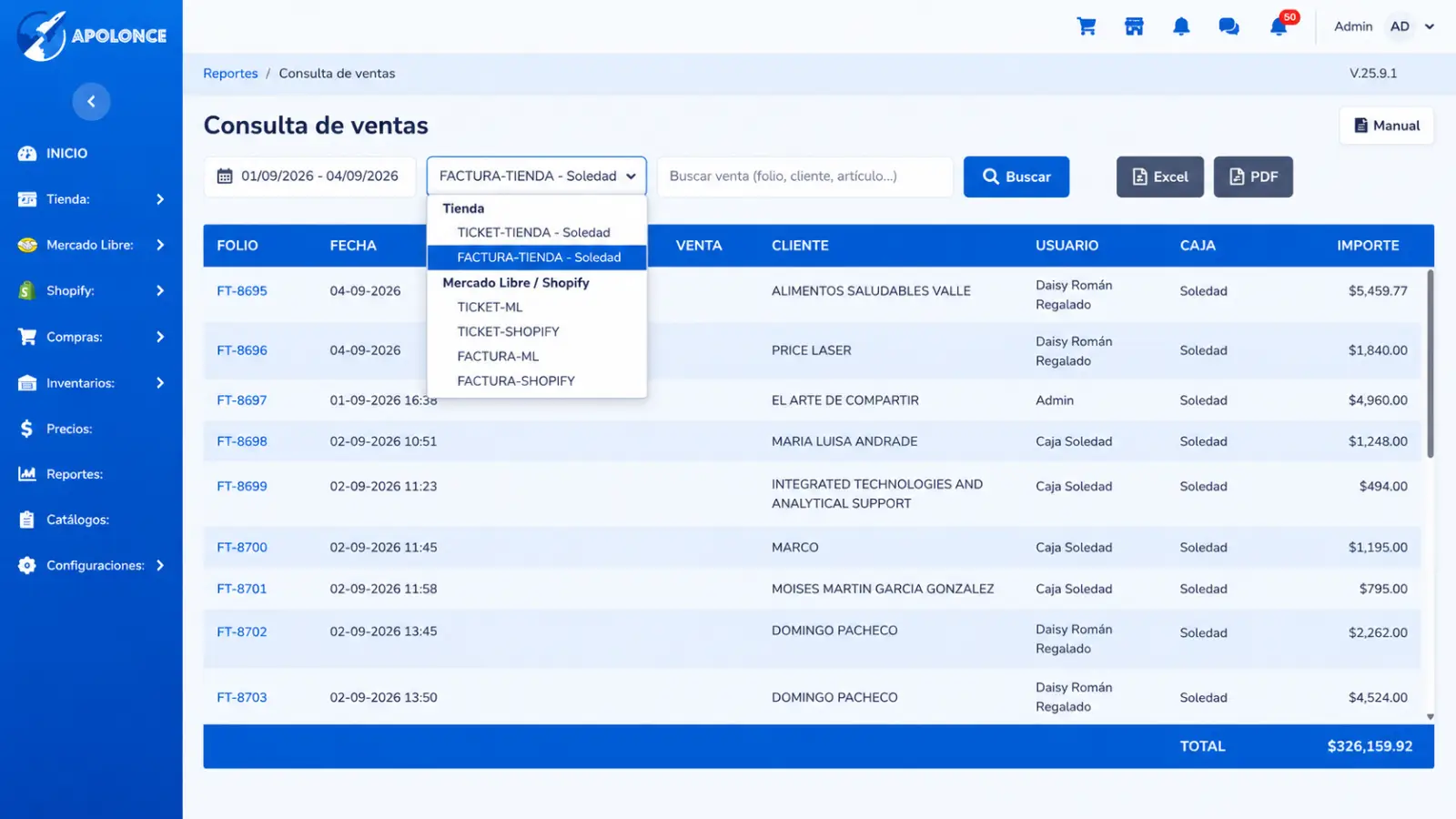Click the scrollbar down arrow

pyautogui.click(x=1431, y=717)
